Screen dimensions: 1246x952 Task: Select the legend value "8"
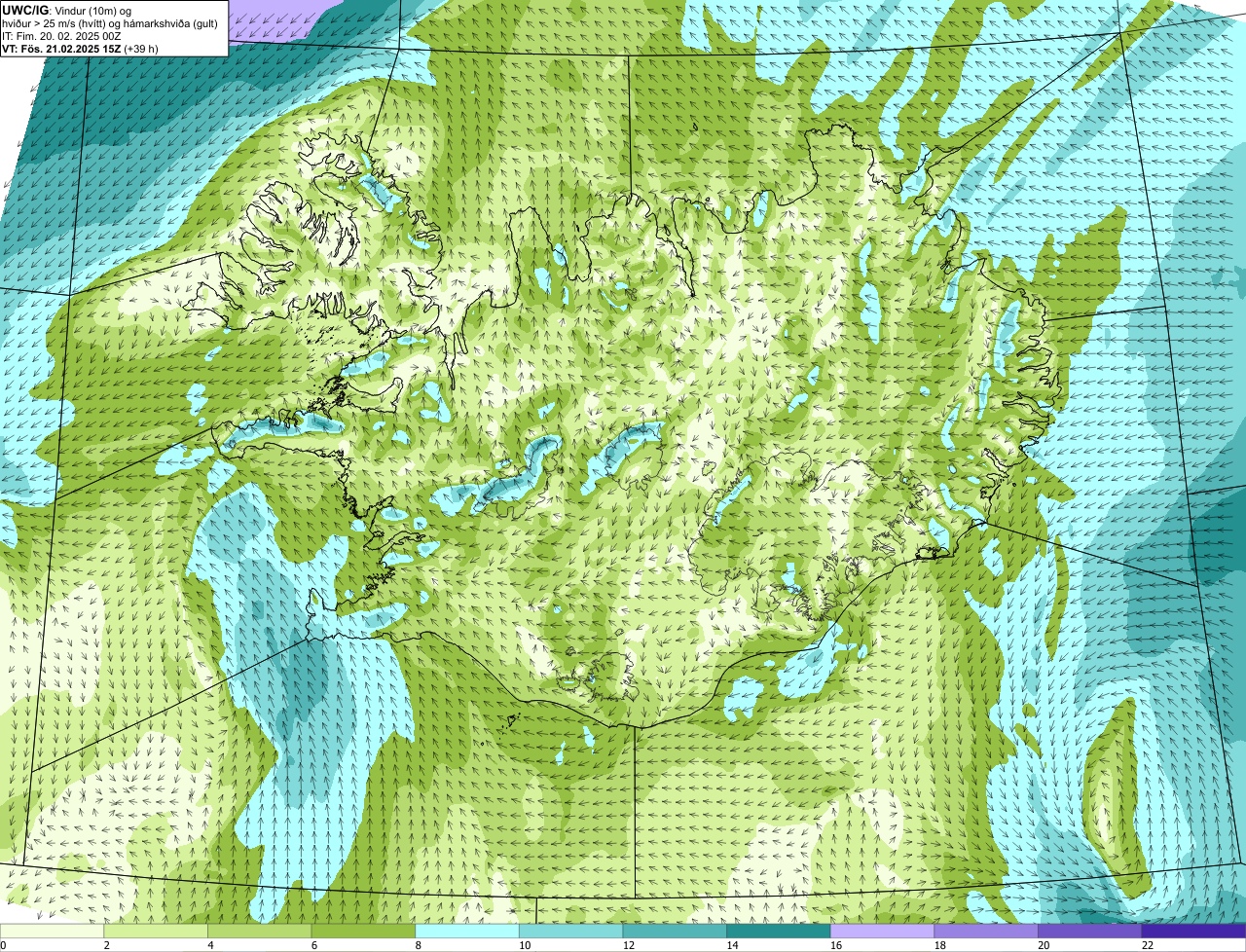417,945
